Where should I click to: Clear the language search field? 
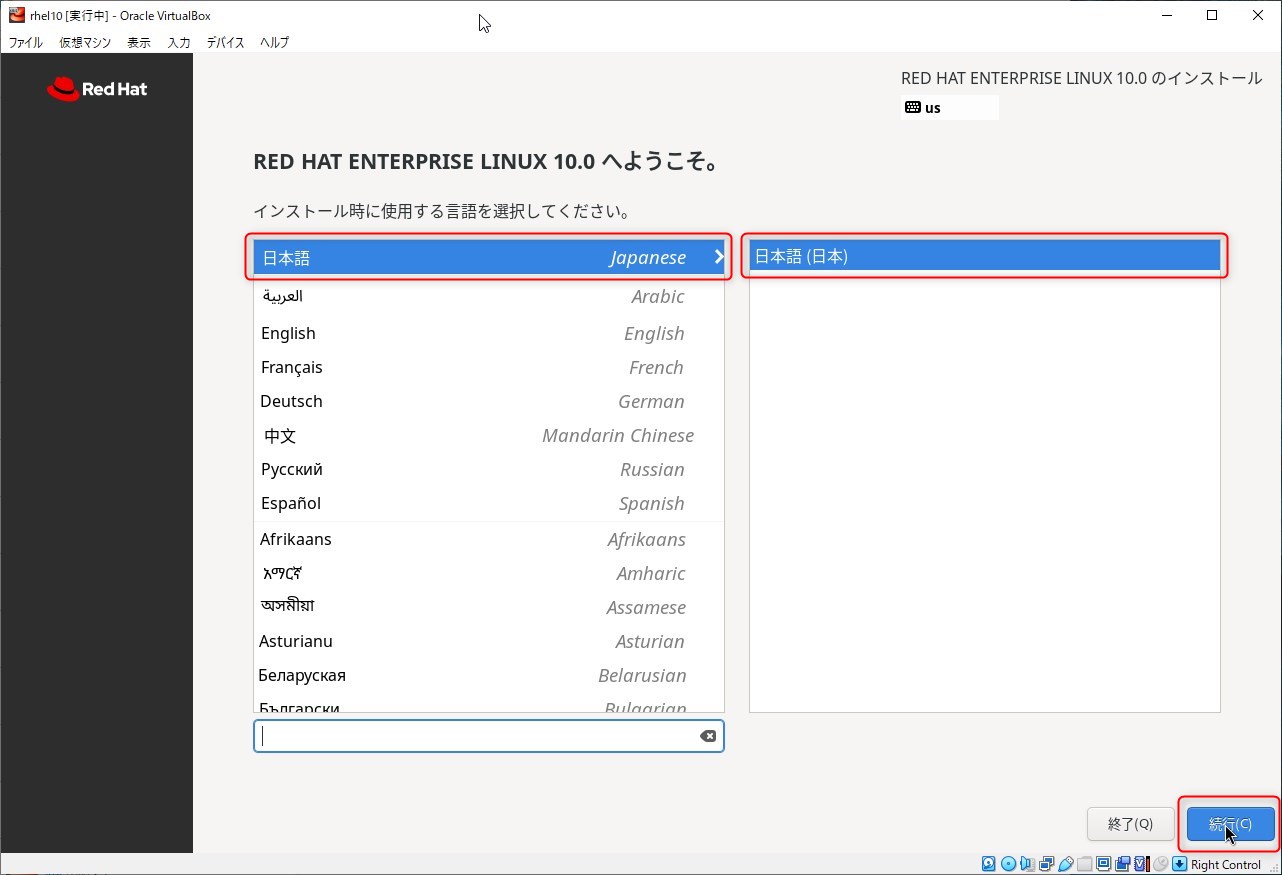coord(707,736)
